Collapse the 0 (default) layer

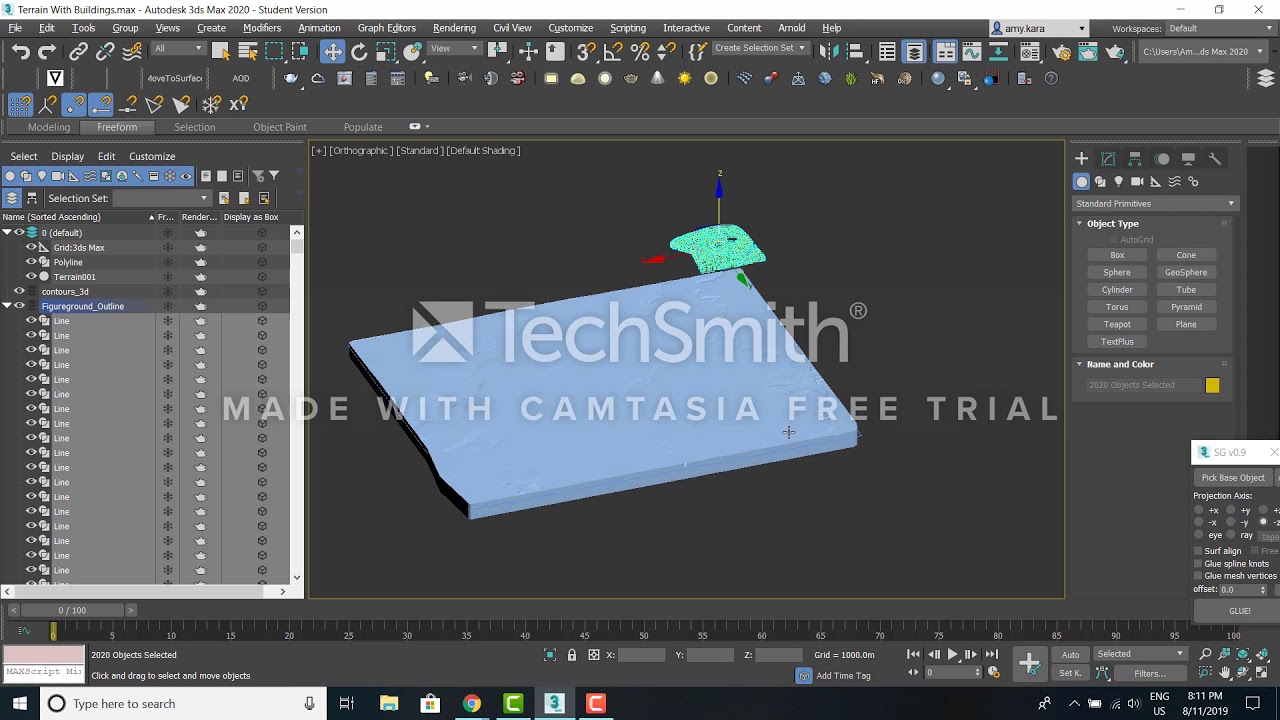pyautogui.click(x=7, y=233)
